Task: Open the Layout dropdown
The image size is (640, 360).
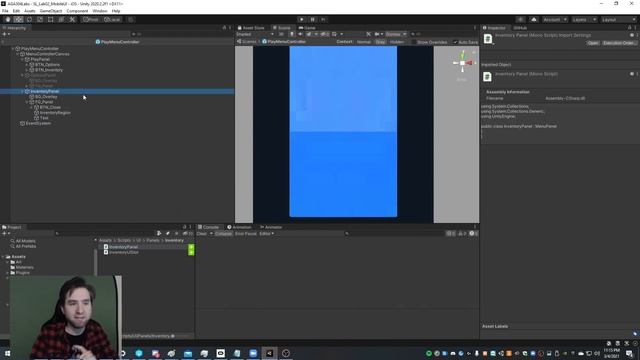Action: pos(618,19)
